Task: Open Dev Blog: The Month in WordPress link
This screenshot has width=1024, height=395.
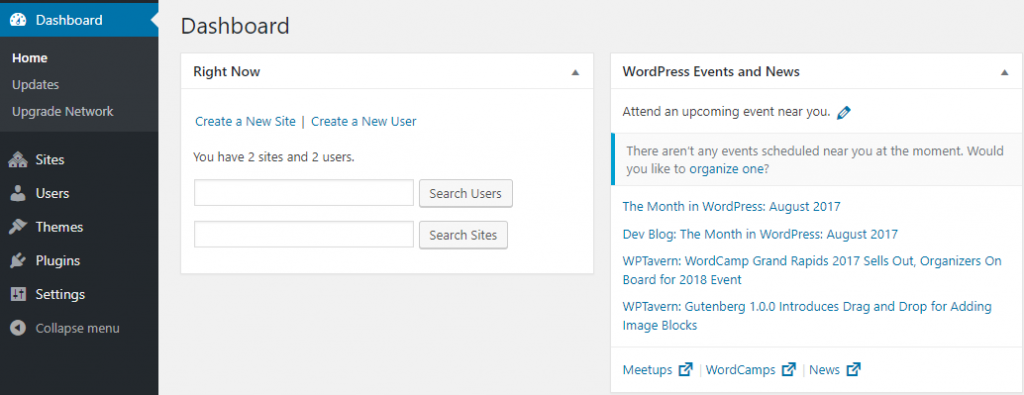Action: pyautogui.click(x=760, y=234)
